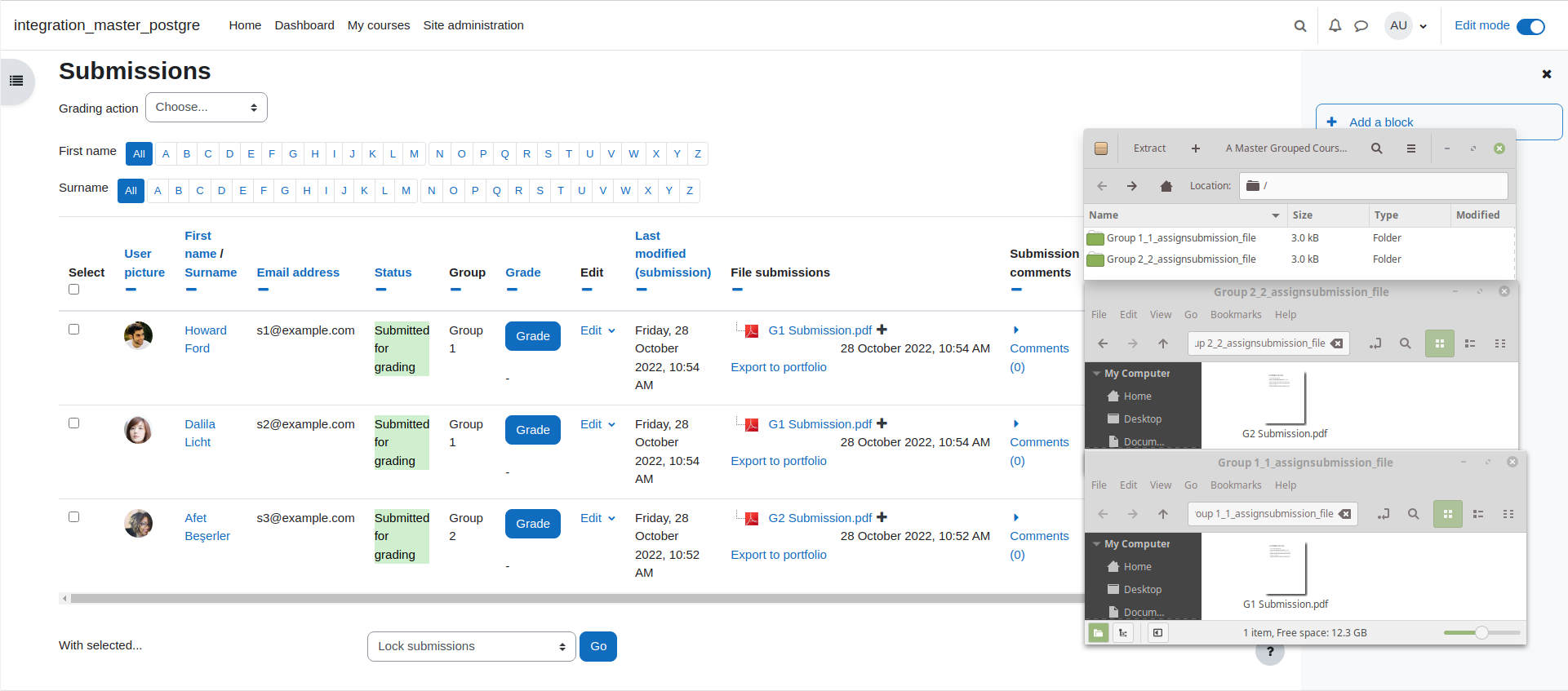Open Edit dropdown for Howard Ford
This screenshot has width=1568, height=691.
point(597,330)
